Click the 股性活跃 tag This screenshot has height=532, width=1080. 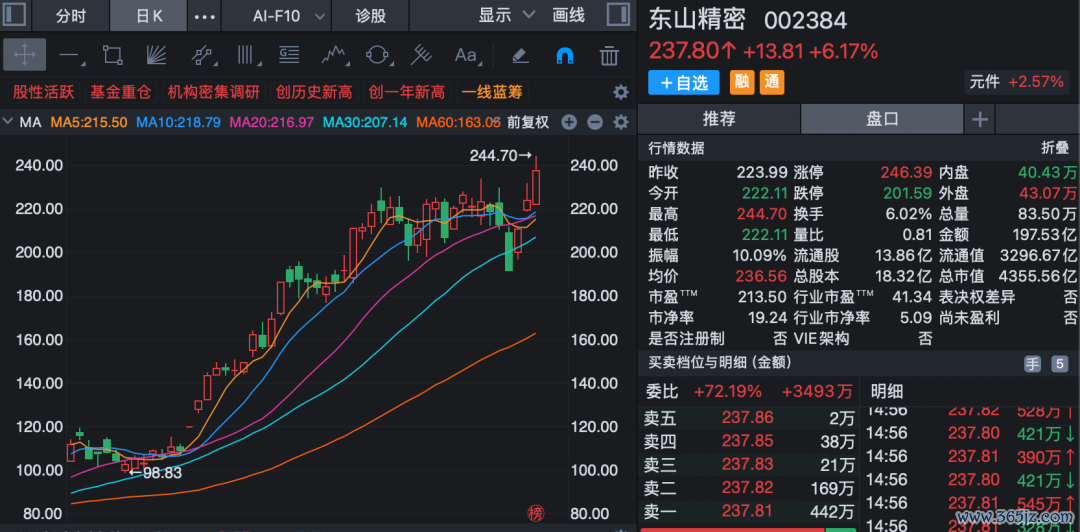tap(43, 92)
